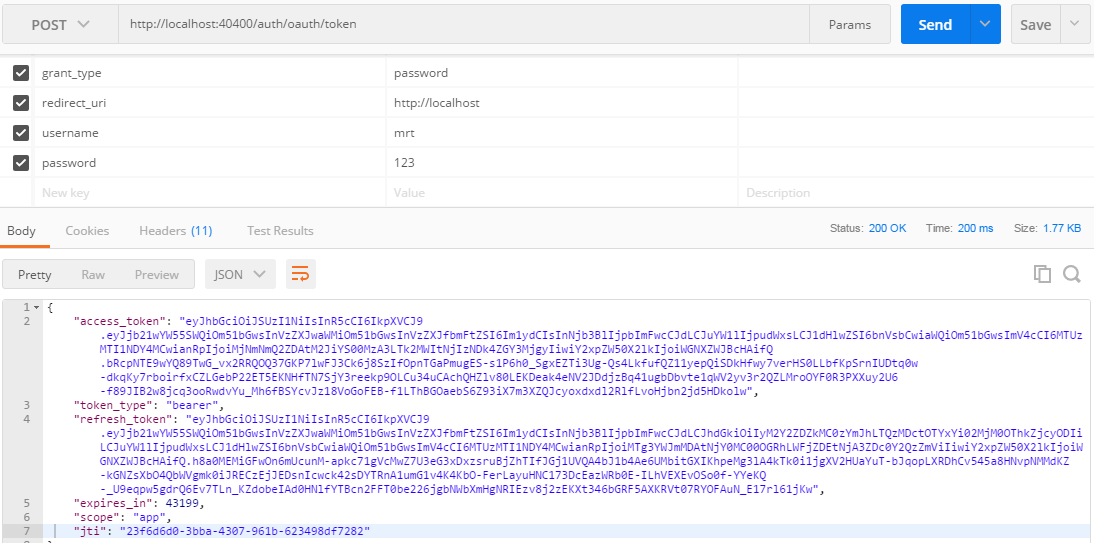This screenshot has width=1094, height=543.
Task: Click the response time '200 ms'
Action: [976, 228]
